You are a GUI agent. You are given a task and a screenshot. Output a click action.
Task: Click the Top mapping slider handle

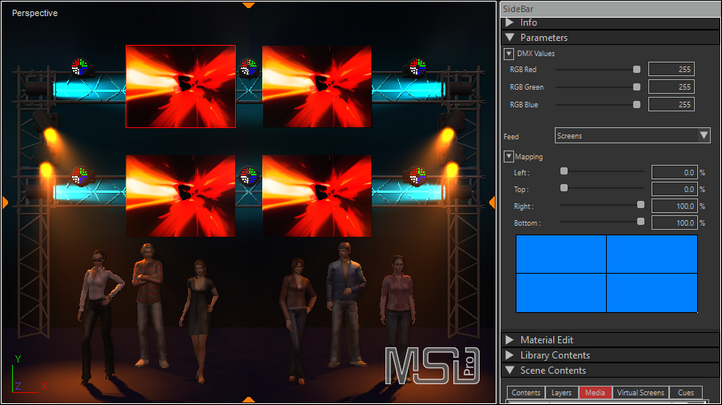pyautogui.click(x=564, y=188)
